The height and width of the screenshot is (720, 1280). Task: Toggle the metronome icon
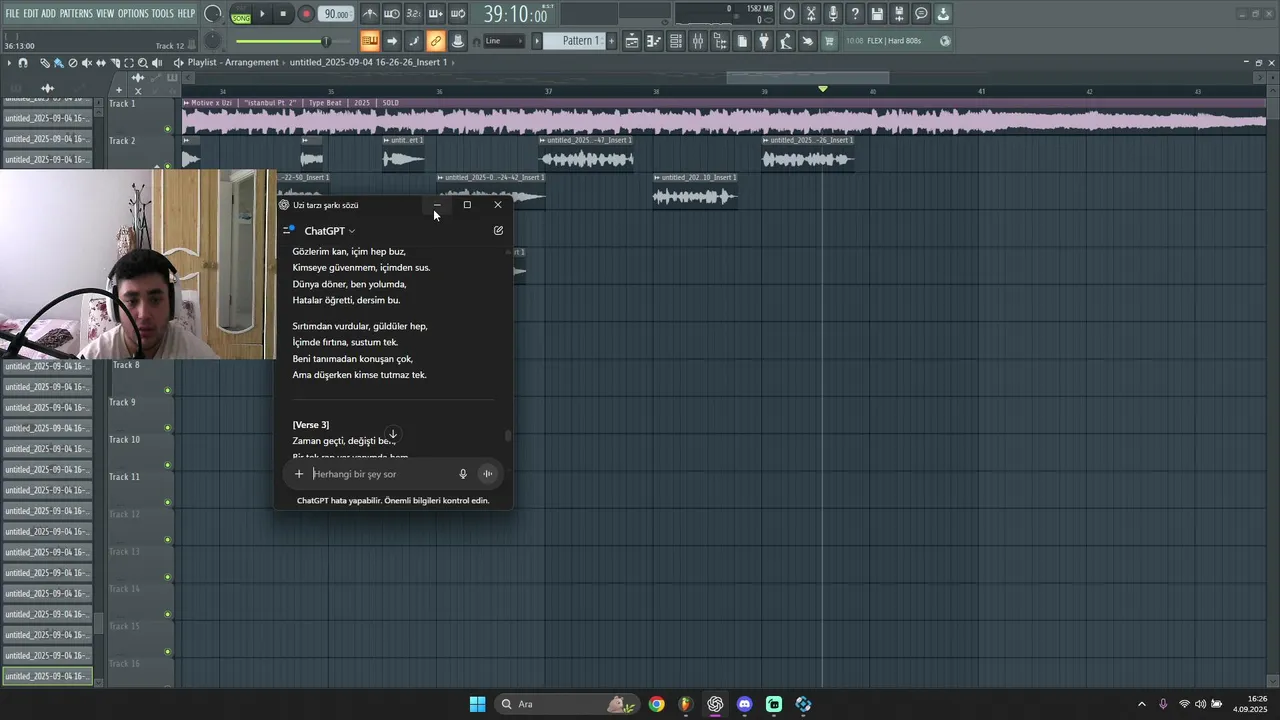coord(370,14)
